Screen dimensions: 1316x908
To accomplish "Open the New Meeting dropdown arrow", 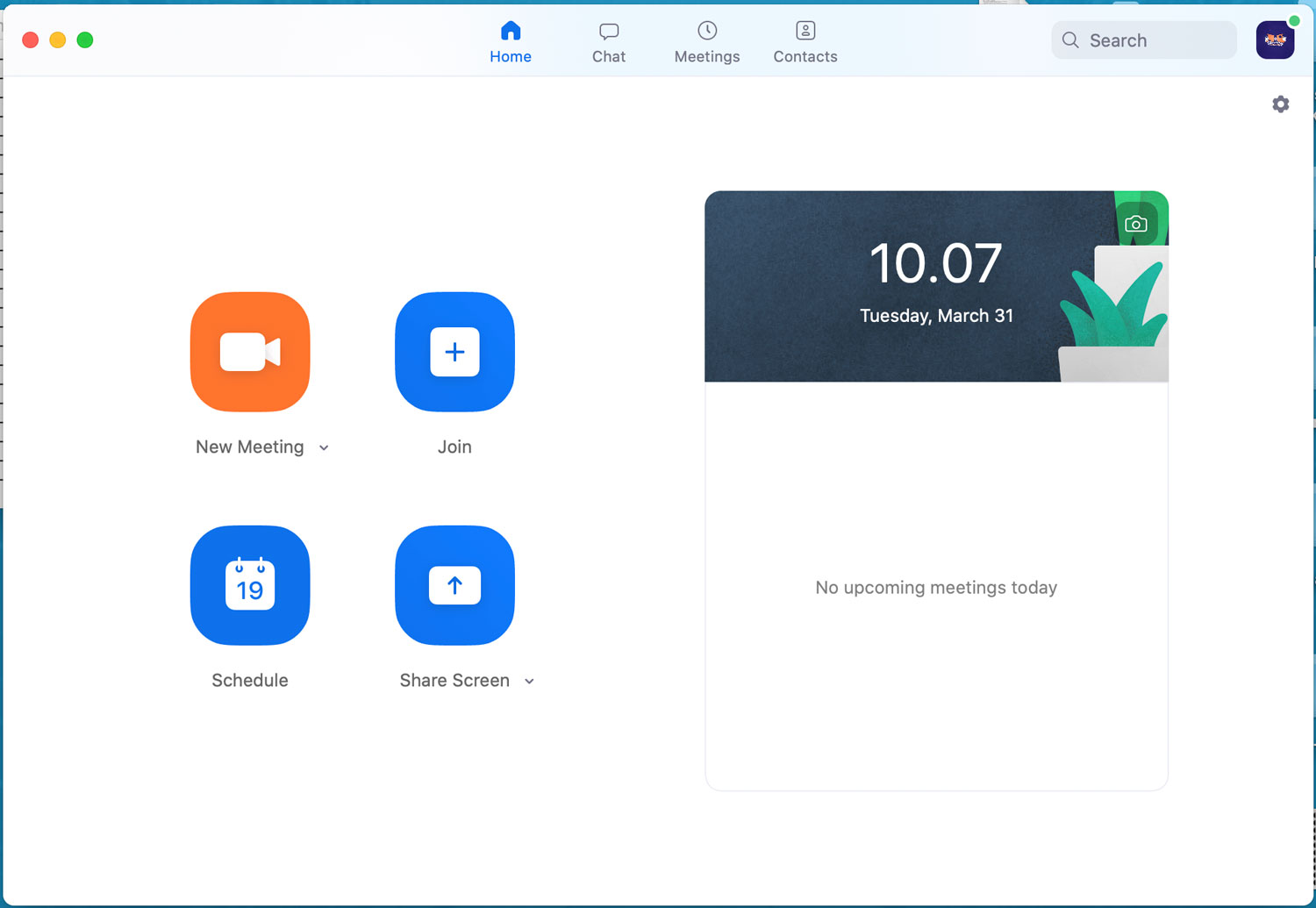I will 324,447.
